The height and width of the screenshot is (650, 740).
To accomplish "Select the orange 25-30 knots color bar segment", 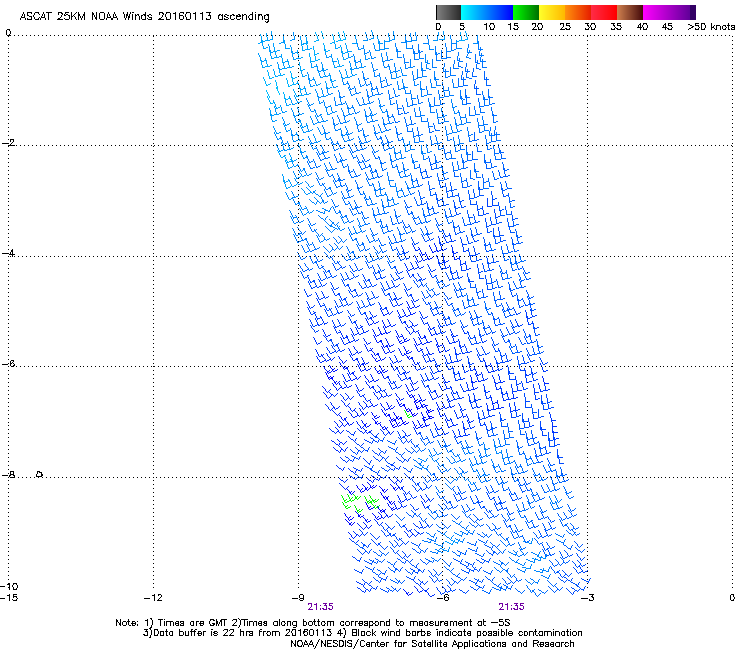I will [x=578, y=12].
